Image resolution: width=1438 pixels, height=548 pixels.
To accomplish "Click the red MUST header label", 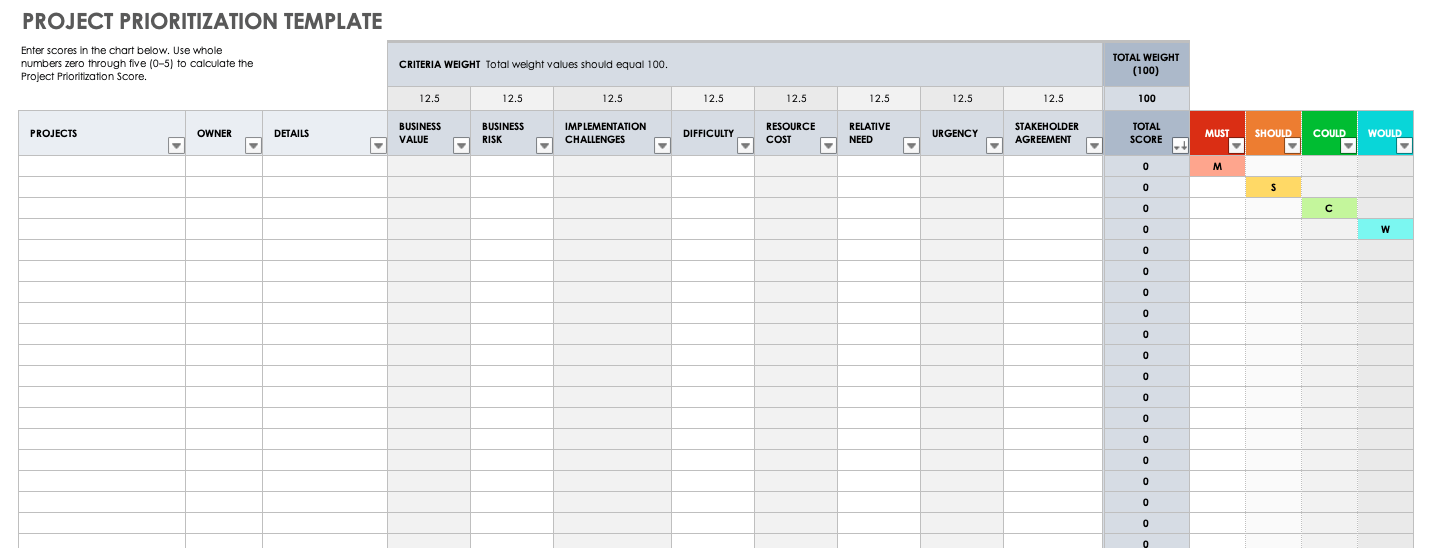I will [1217, 133].
